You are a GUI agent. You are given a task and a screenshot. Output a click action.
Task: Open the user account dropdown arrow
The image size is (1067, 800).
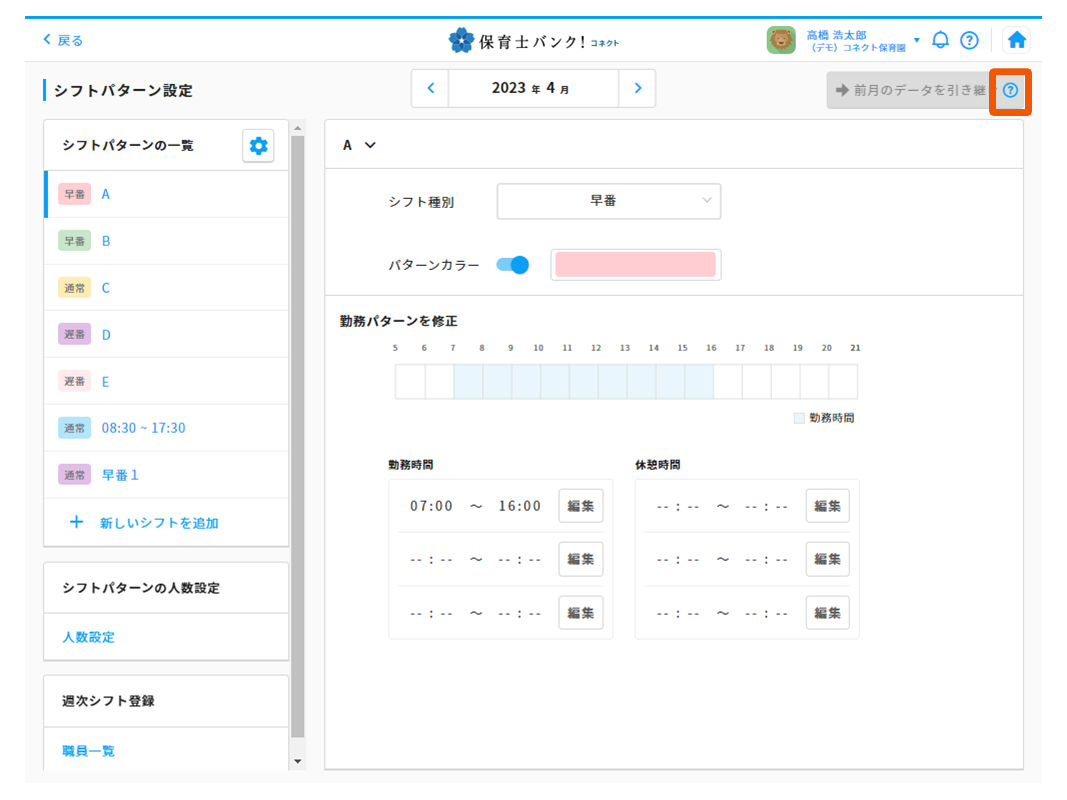917,40
